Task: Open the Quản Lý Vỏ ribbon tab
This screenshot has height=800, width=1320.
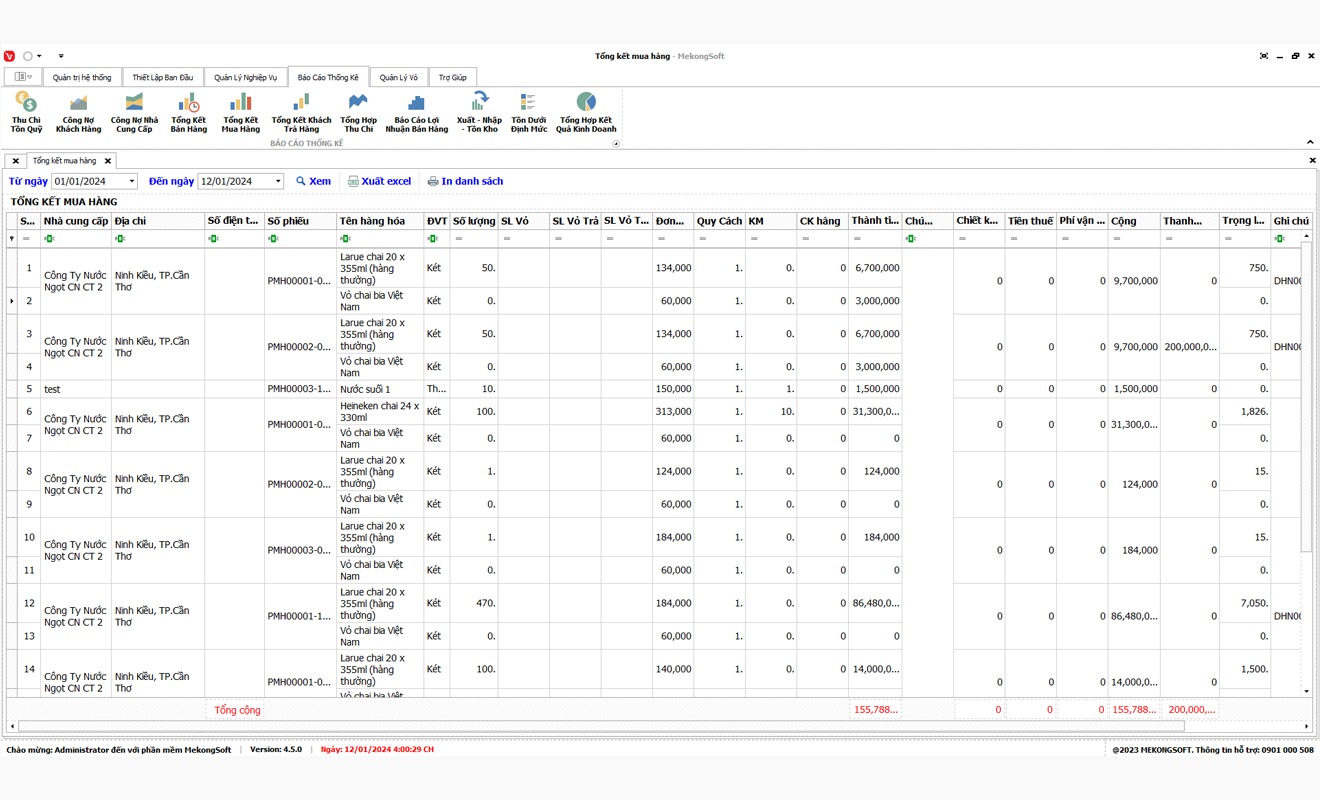Action: point(398,77)
